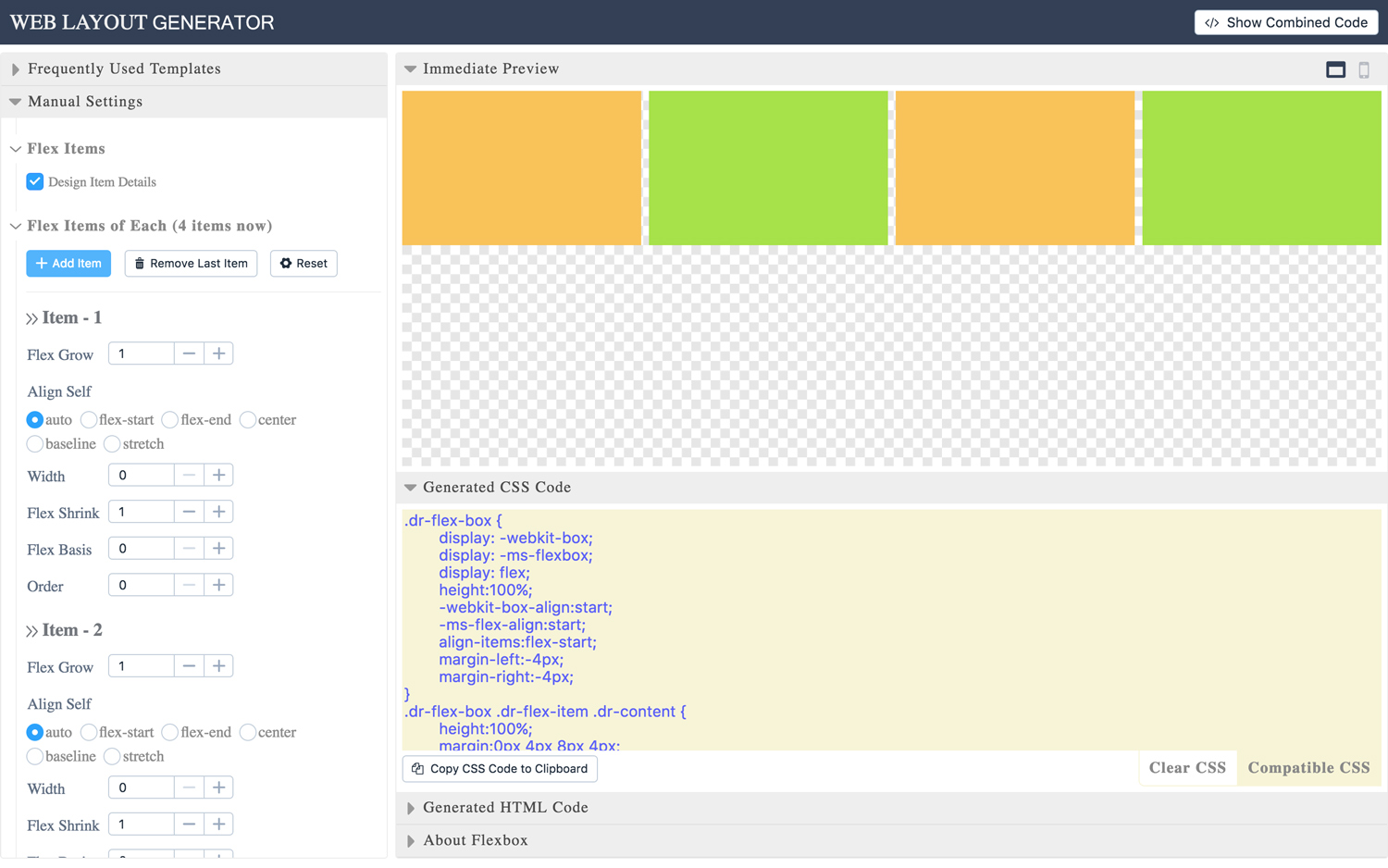Image resolution: width=1388 pixels, height=868 pixels.
Task: Click the generated CSS code area
Action: pos(892,629)
